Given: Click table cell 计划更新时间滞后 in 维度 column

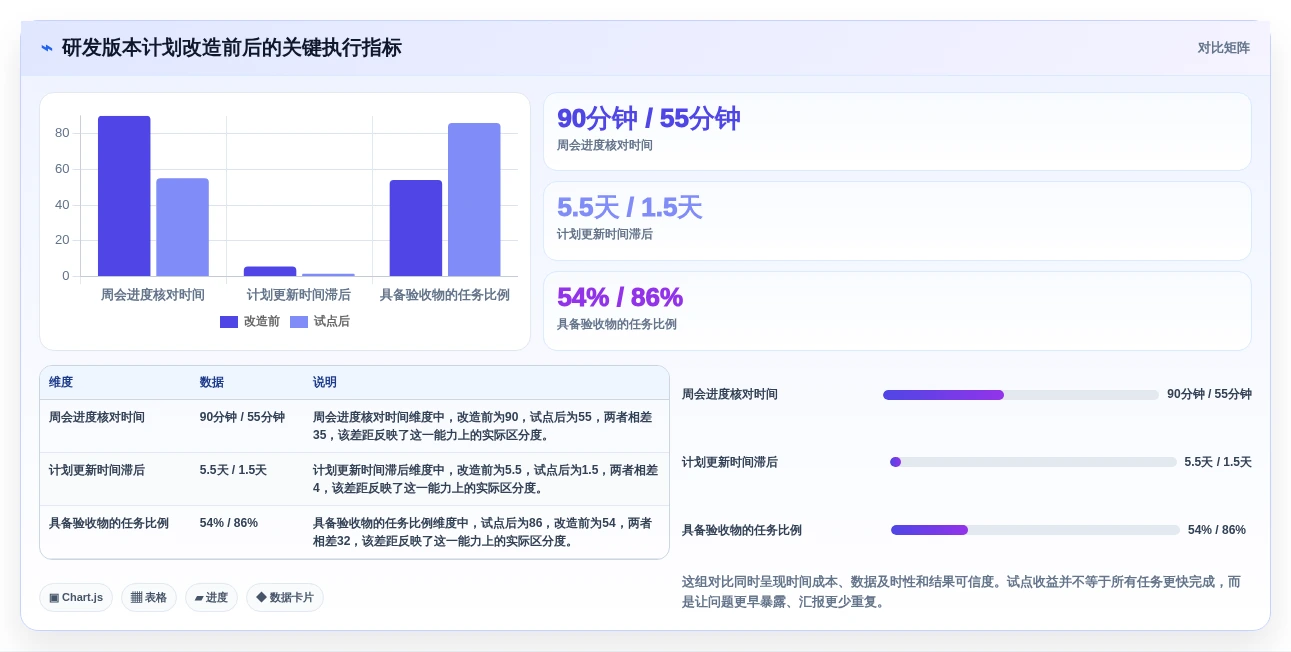Looking at the screenshot, I should pyautogui.click(x=97, y=470).
